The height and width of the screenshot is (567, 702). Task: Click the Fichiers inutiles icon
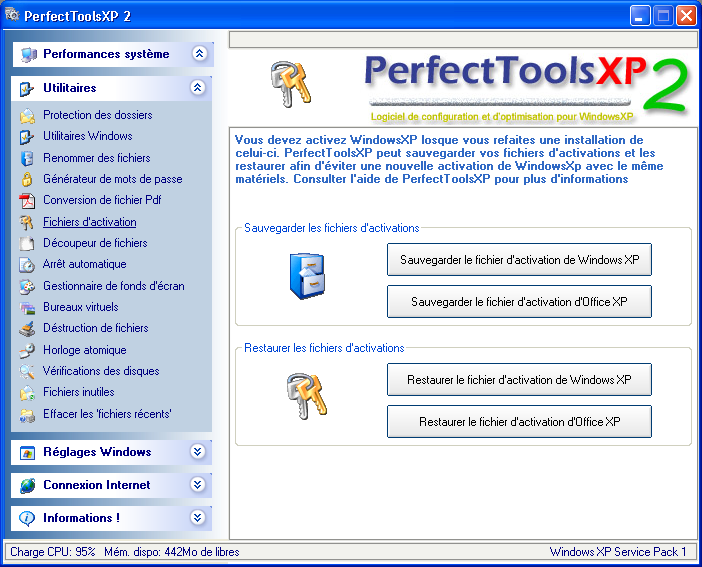(x=27, y=393)
